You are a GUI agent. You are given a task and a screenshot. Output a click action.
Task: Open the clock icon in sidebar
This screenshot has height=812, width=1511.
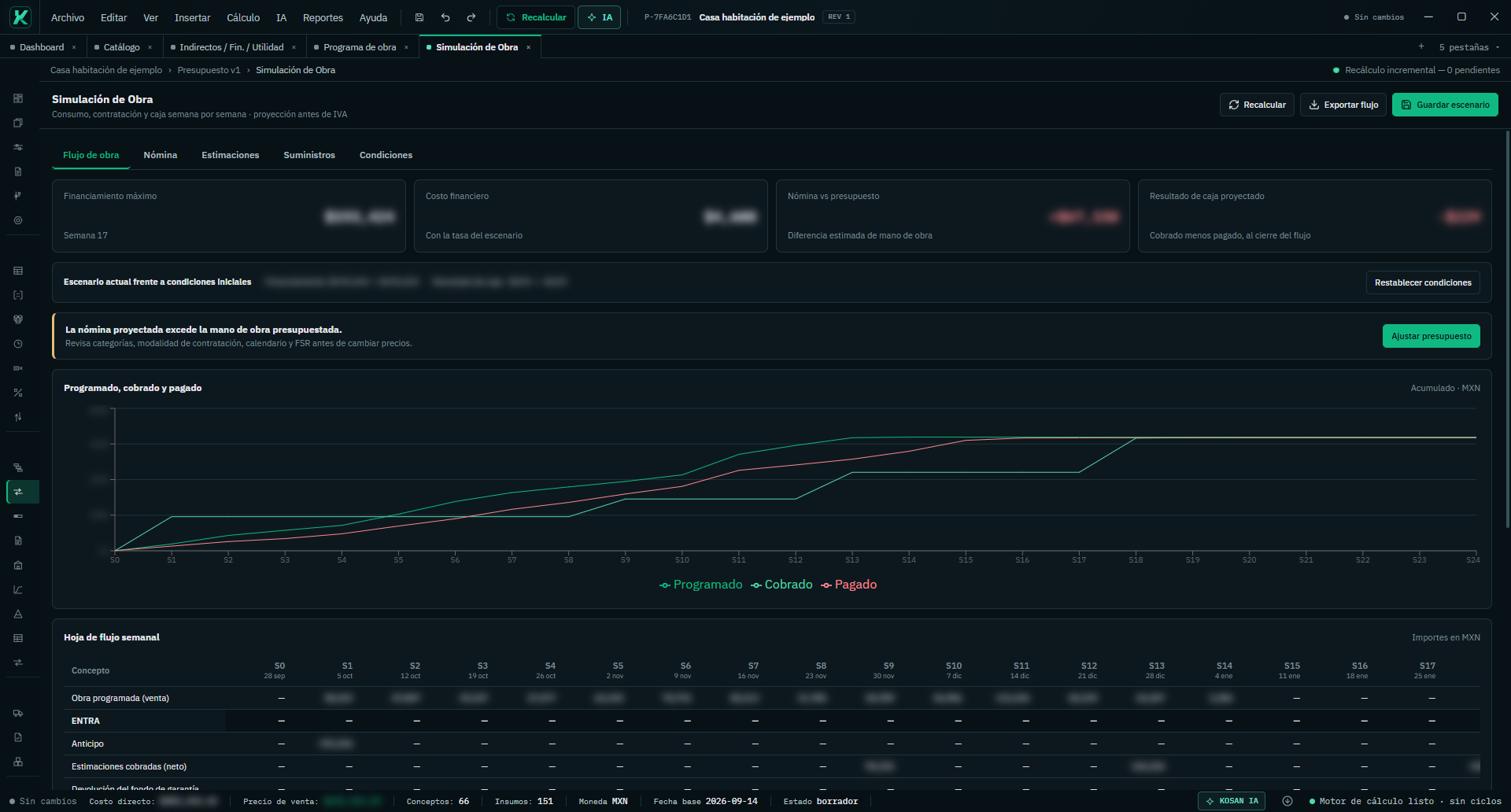(x=18, y=344)
